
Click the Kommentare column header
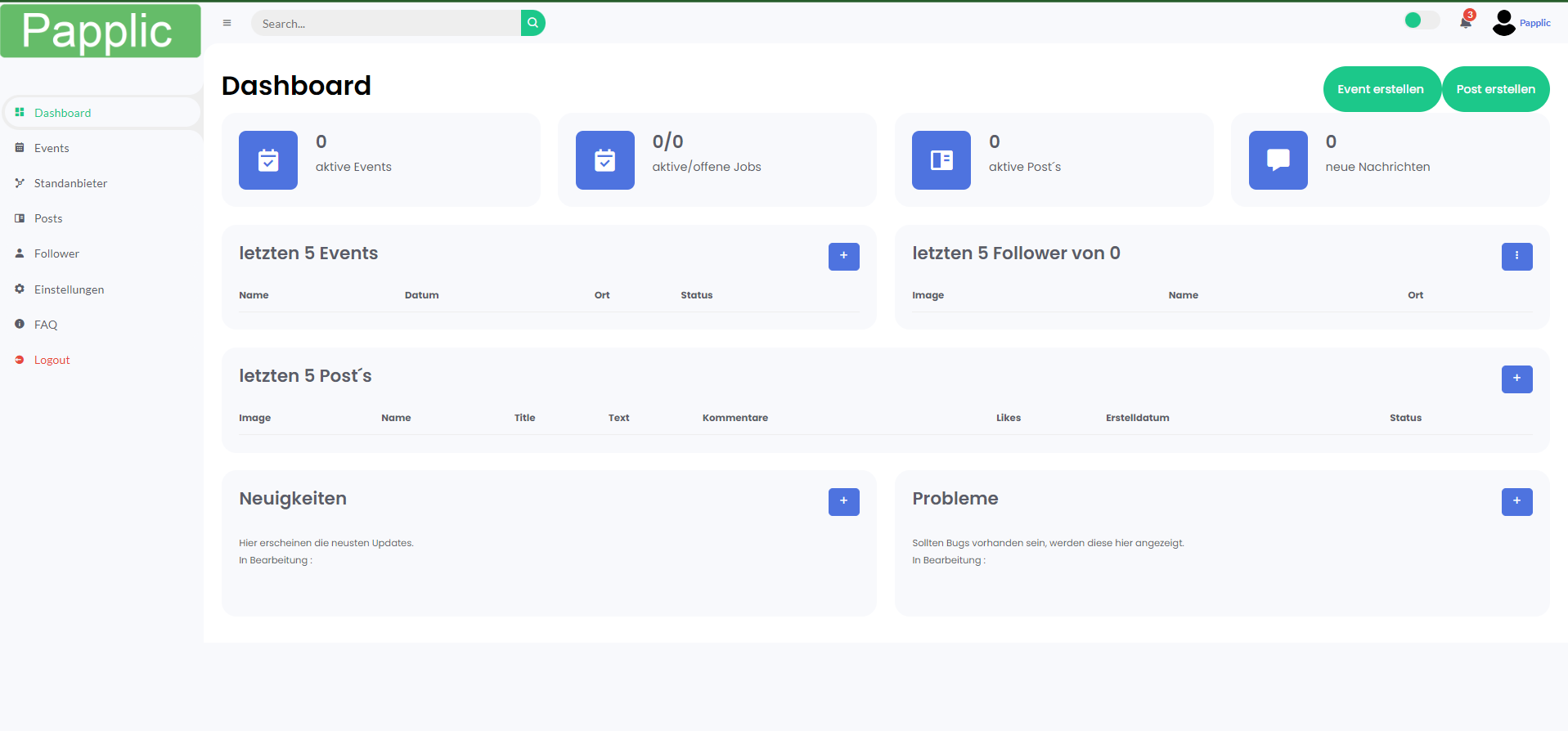tap(735, 418)
